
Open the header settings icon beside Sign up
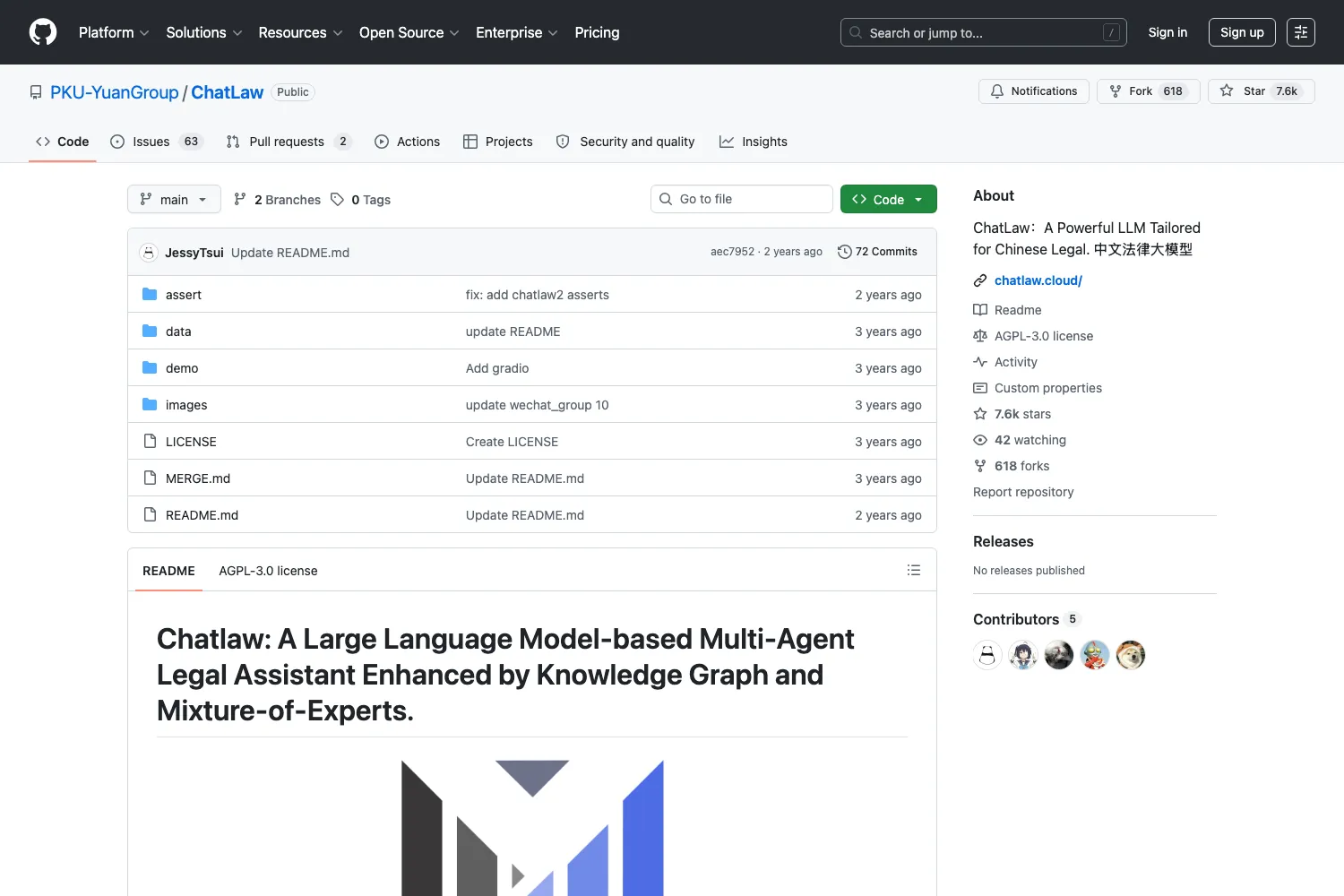pos(1301,32)
